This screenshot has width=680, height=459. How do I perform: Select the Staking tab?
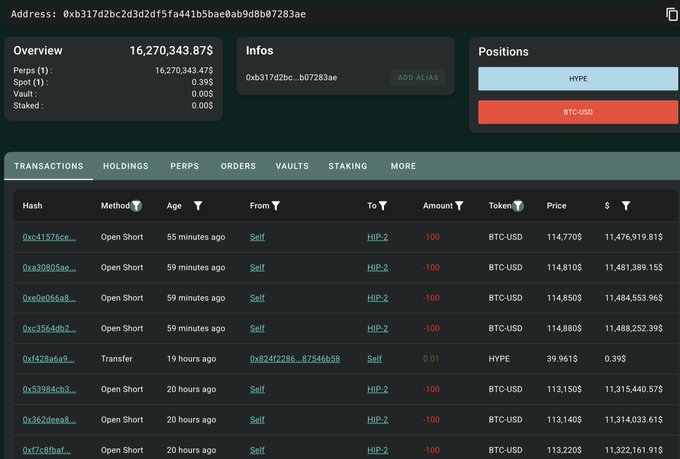(x=347, y=166)
